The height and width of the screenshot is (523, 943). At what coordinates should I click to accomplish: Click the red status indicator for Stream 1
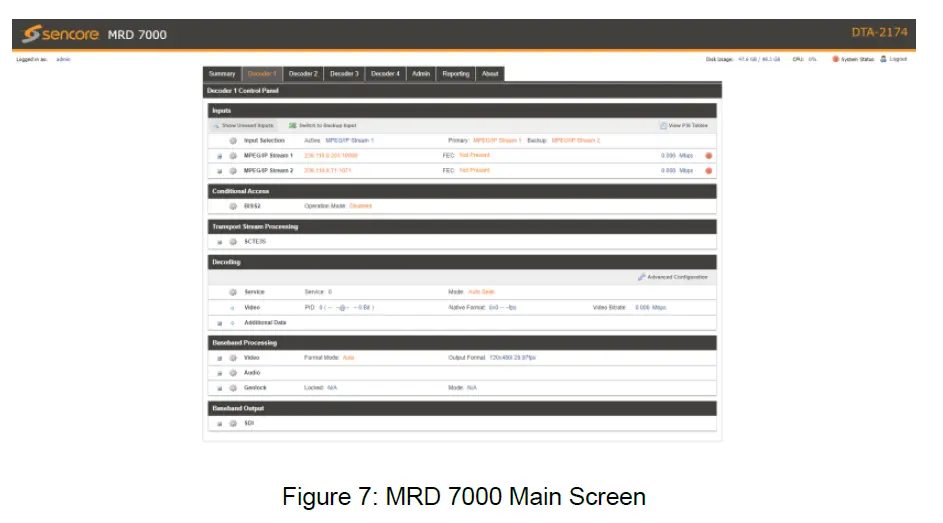(708, 156)
